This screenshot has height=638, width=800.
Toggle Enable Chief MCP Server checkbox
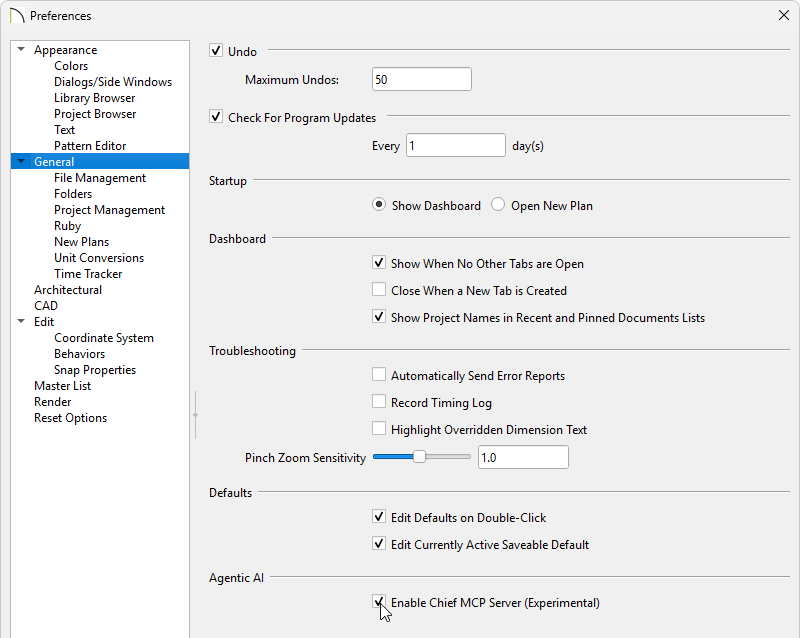point(379,602)
